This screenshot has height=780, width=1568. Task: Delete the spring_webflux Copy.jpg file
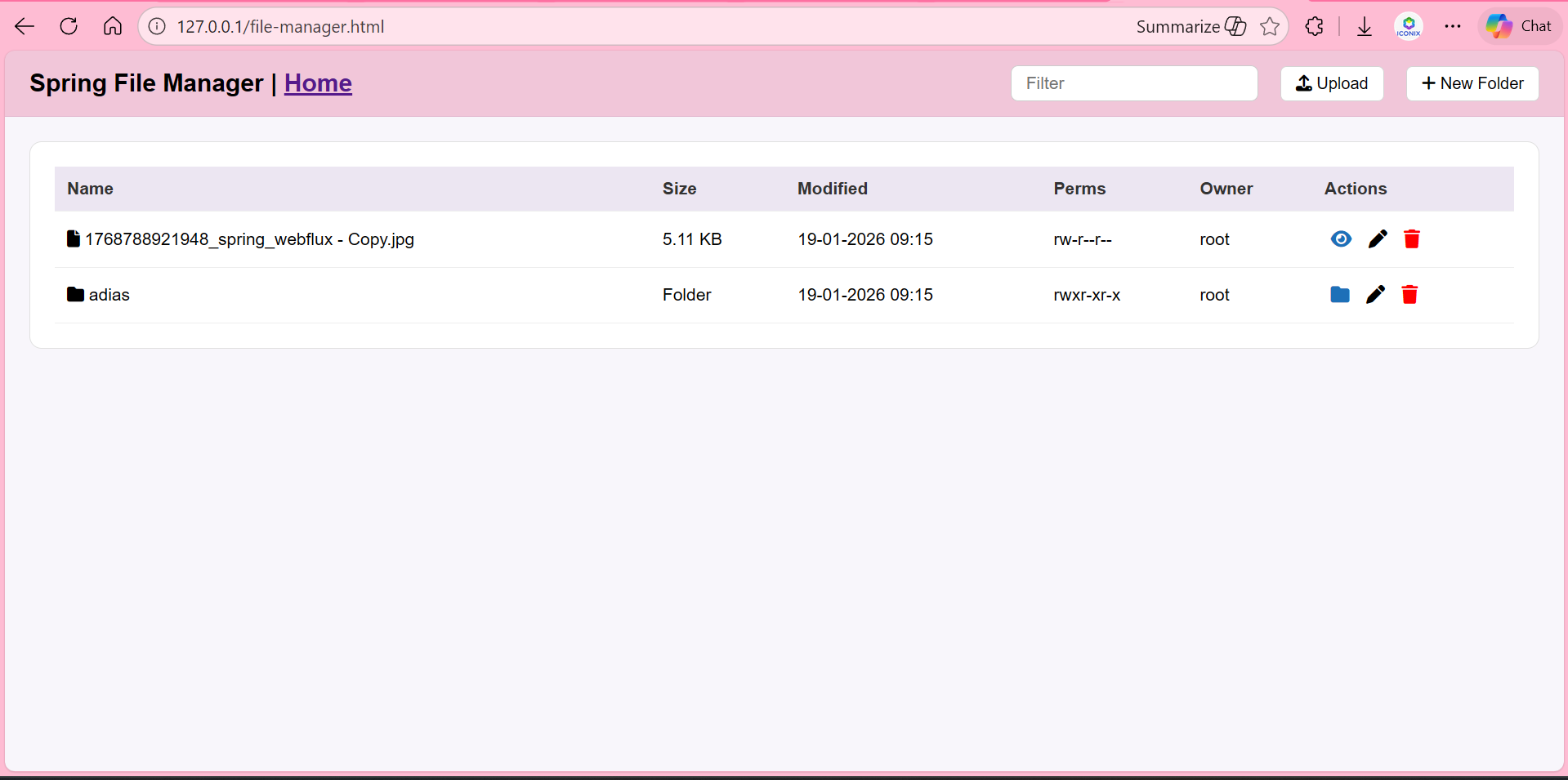[1411, 239]
